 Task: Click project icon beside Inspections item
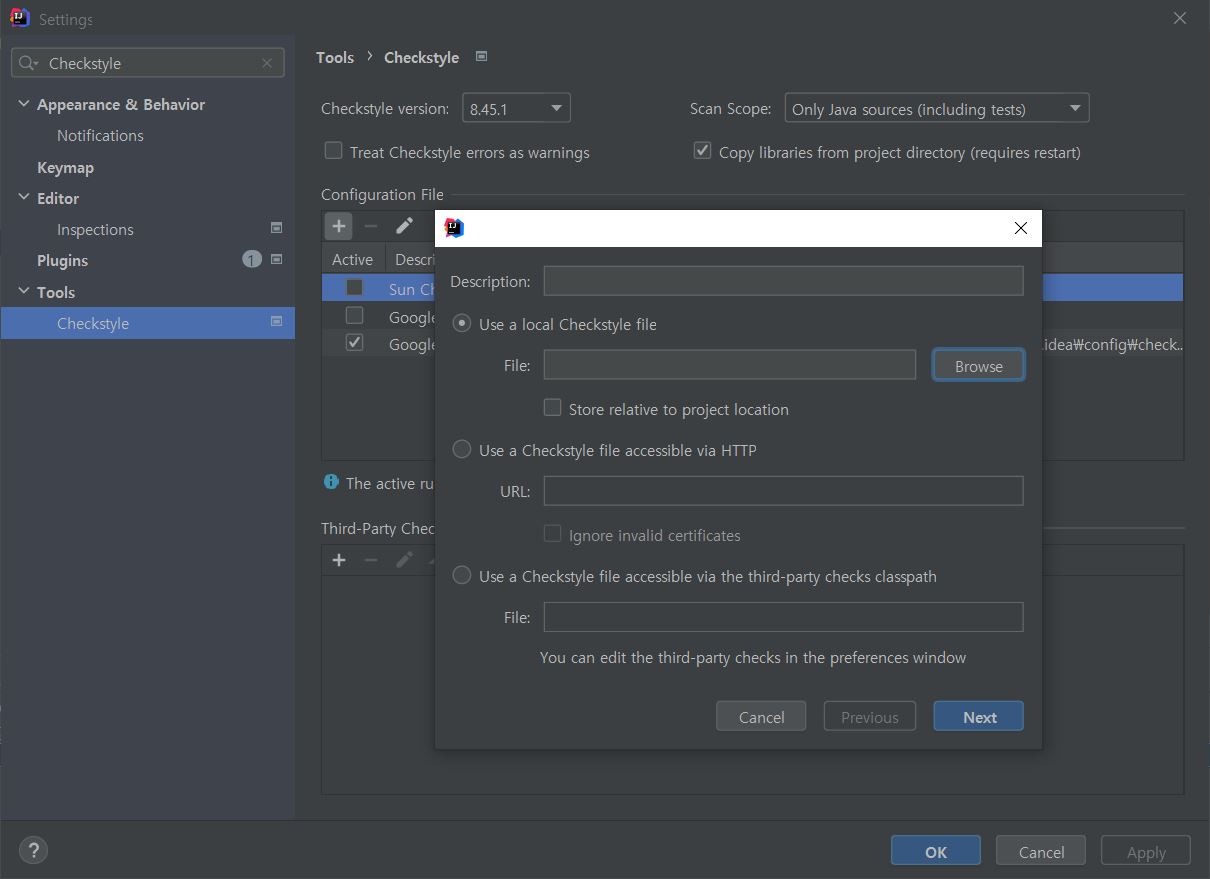277,228
